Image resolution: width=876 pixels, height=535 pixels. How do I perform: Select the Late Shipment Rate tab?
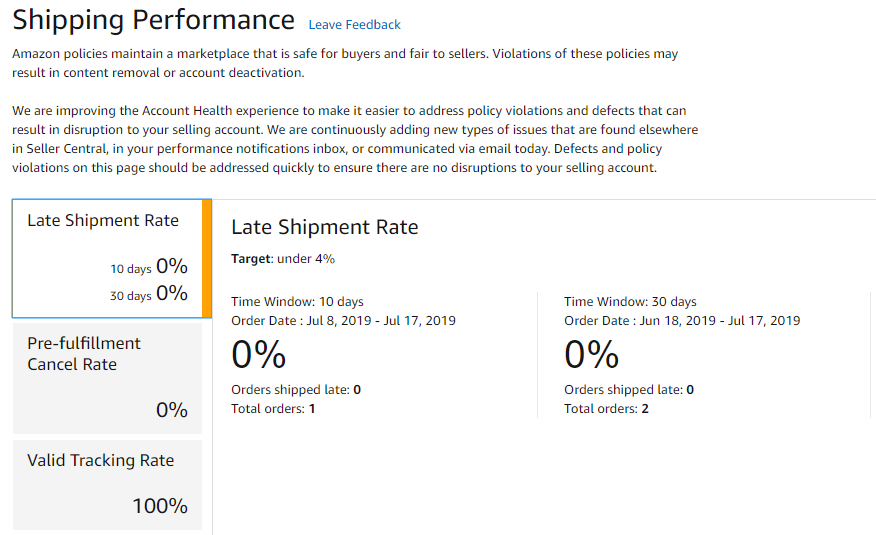(x=103, y=221)
